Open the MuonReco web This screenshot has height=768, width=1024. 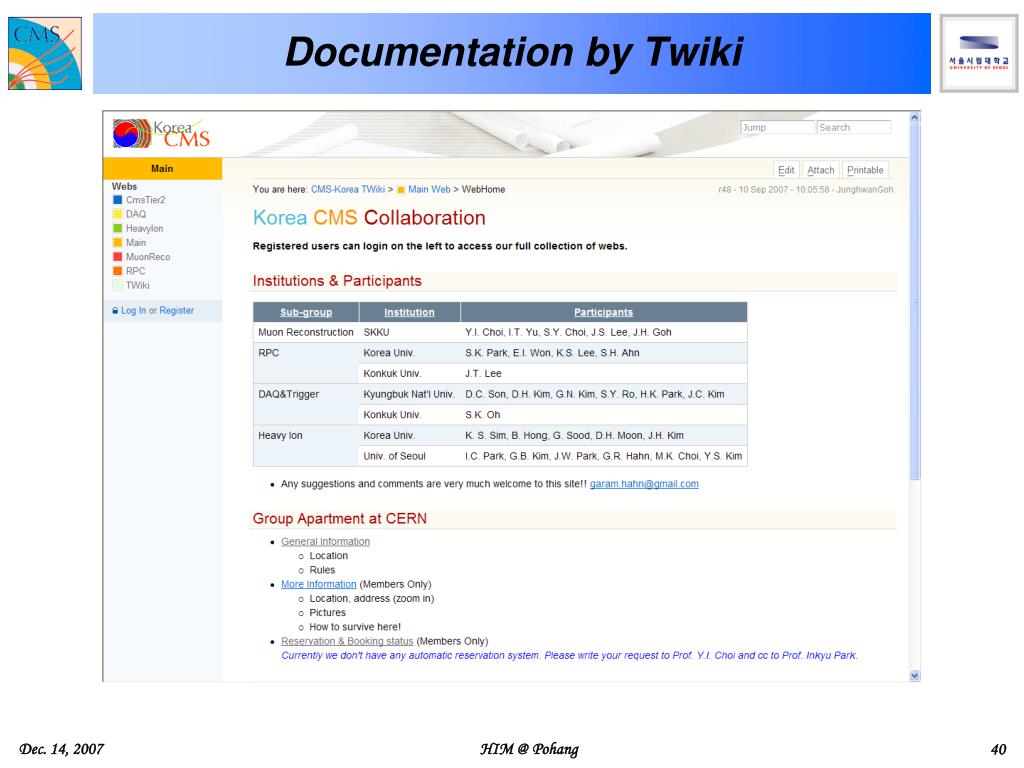point(148,257)
